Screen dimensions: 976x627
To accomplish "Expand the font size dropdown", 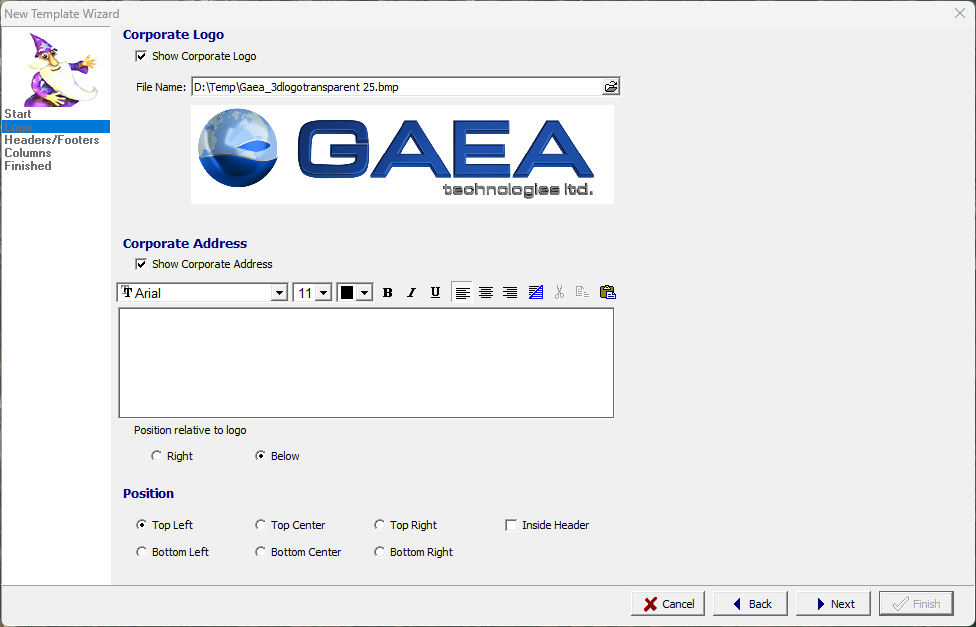I will pyautogui.click(x=323, y=293).
